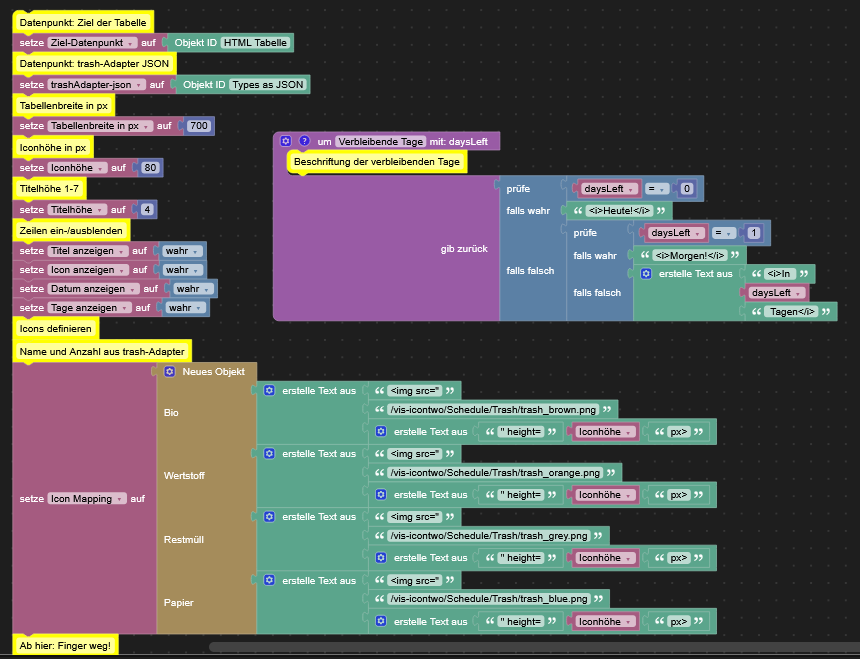Select the Ab hier: Finger weg! comment
The height and width of the screenshot is (659, 860).
click(65, 645)
